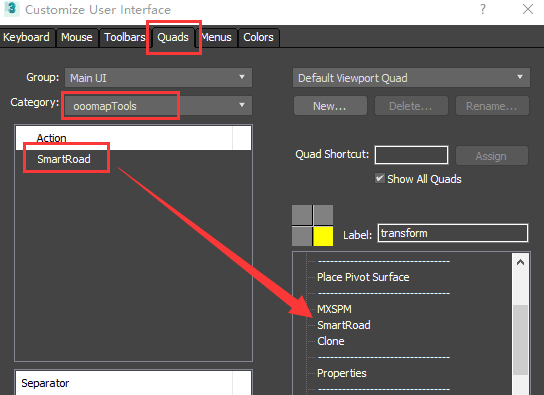Expand the Category dropdown showing ooomapTools

pyautogui.click(x=158, y=105)
